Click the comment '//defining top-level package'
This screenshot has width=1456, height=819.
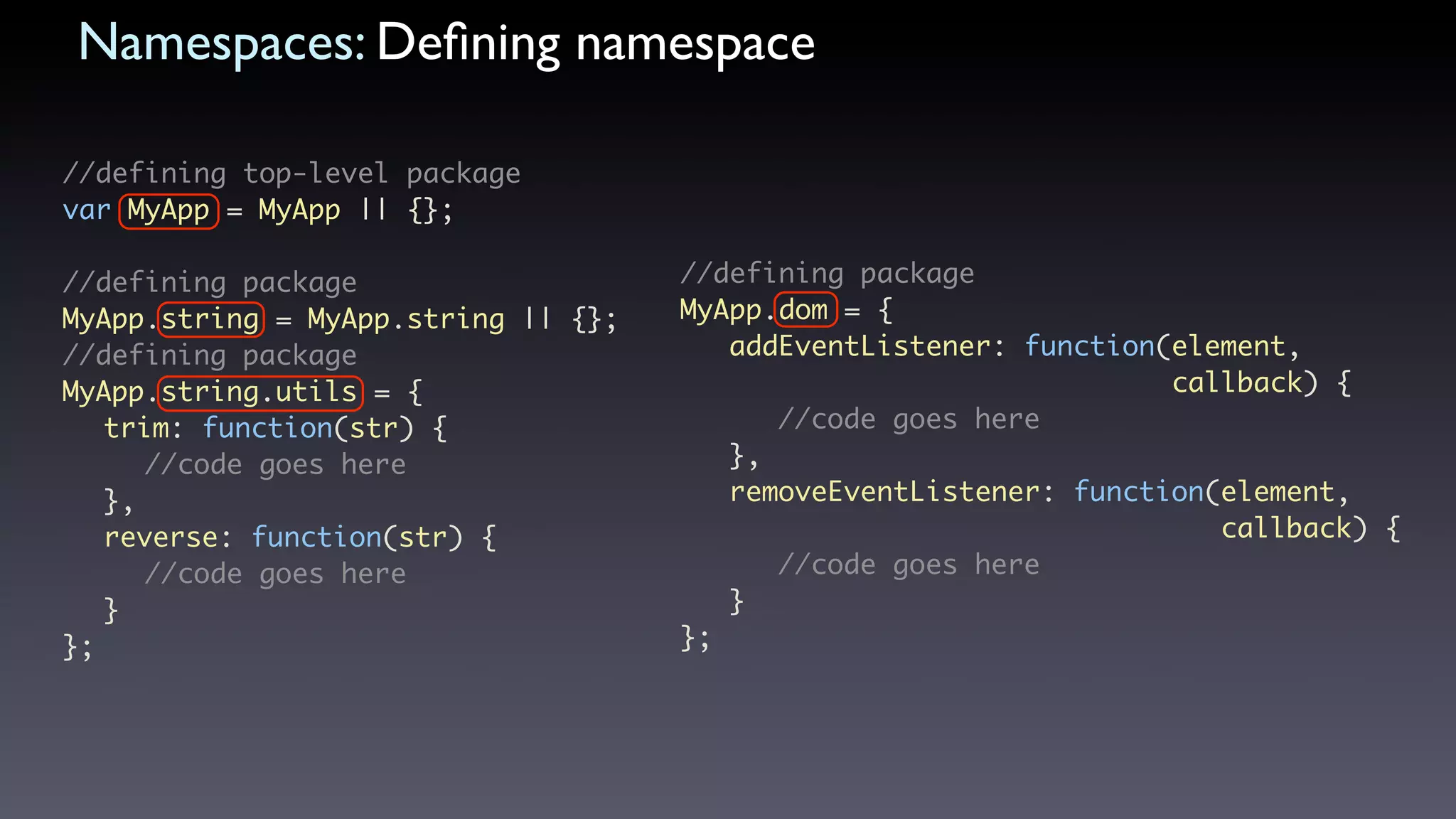[291, 173]
